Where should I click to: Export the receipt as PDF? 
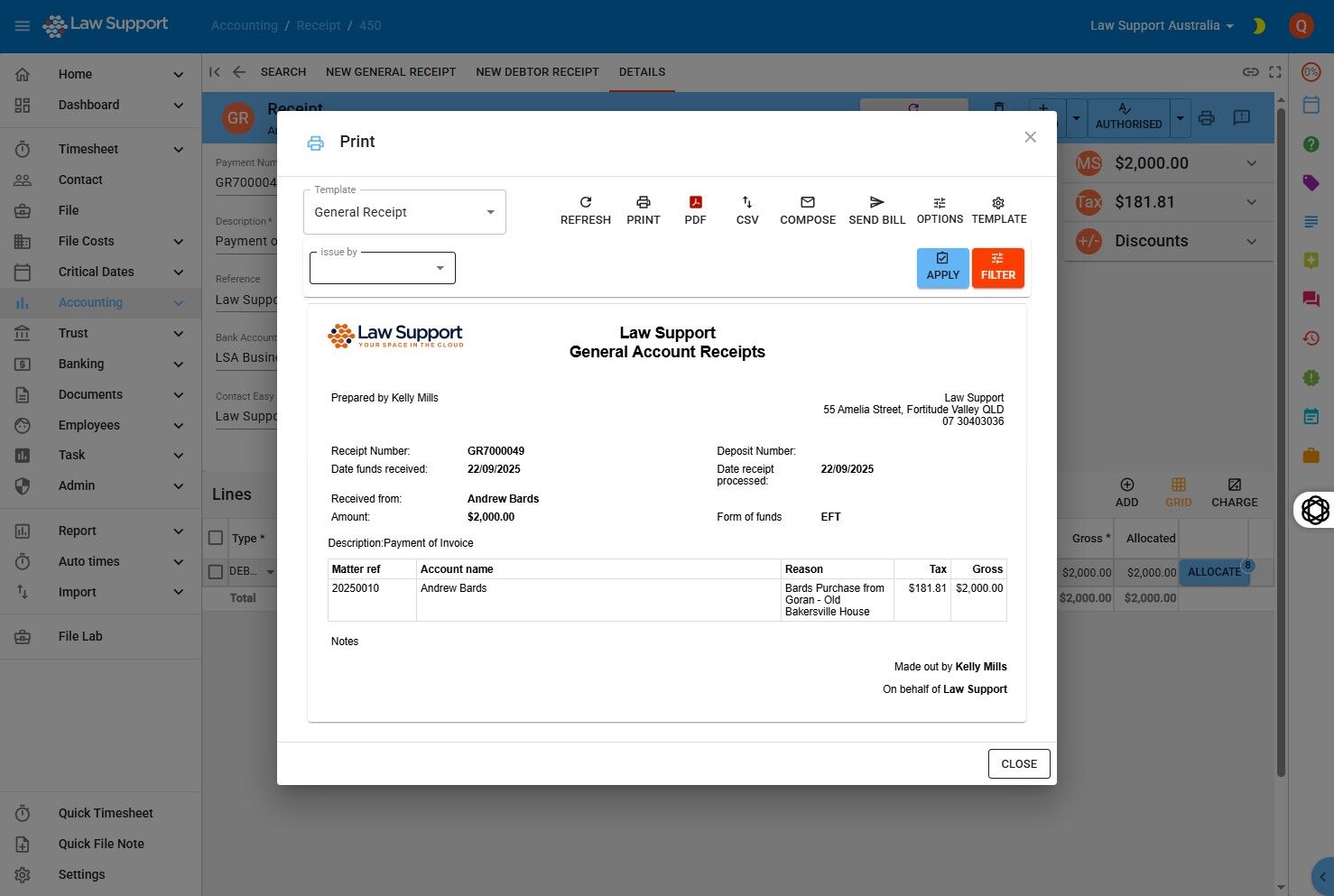pyautogui.click(x=695, y=210)
